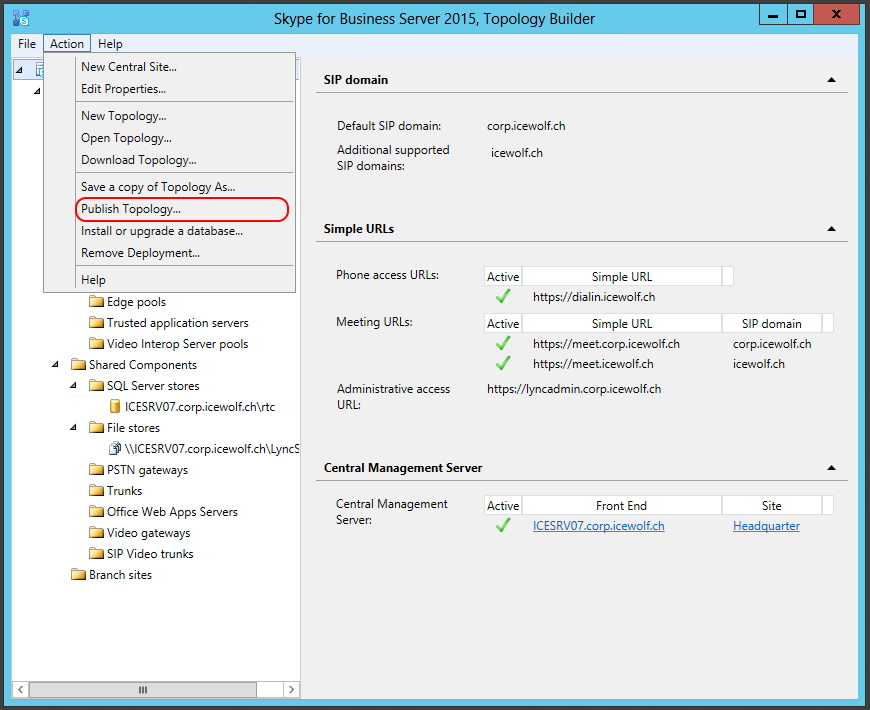
Task: Choose New Central Site menu entry
Action: 129,67
